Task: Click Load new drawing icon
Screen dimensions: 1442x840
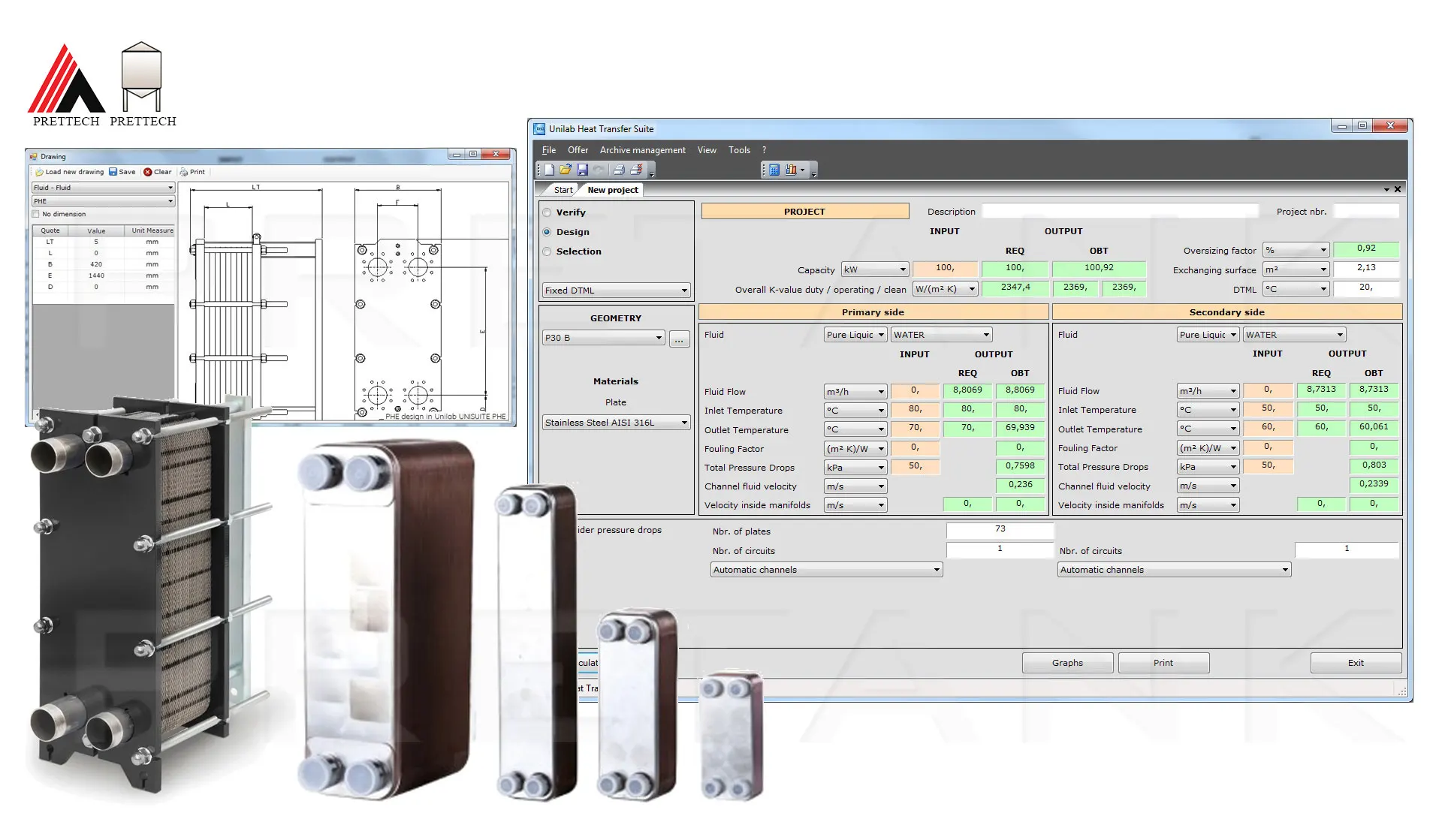Action: coord(40,172)
